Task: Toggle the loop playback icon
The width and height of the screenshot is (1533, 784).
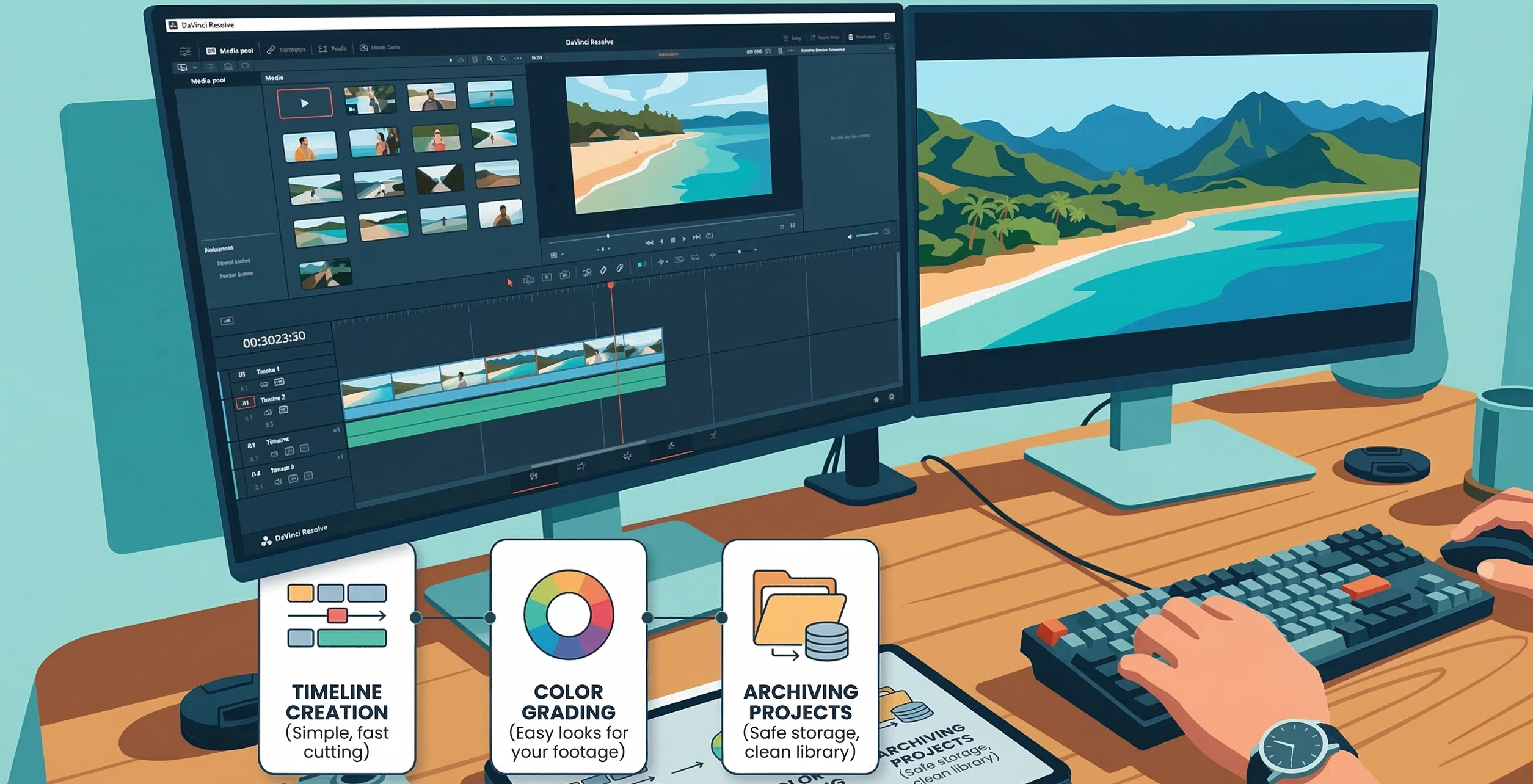Action: (x=709, y=236)
